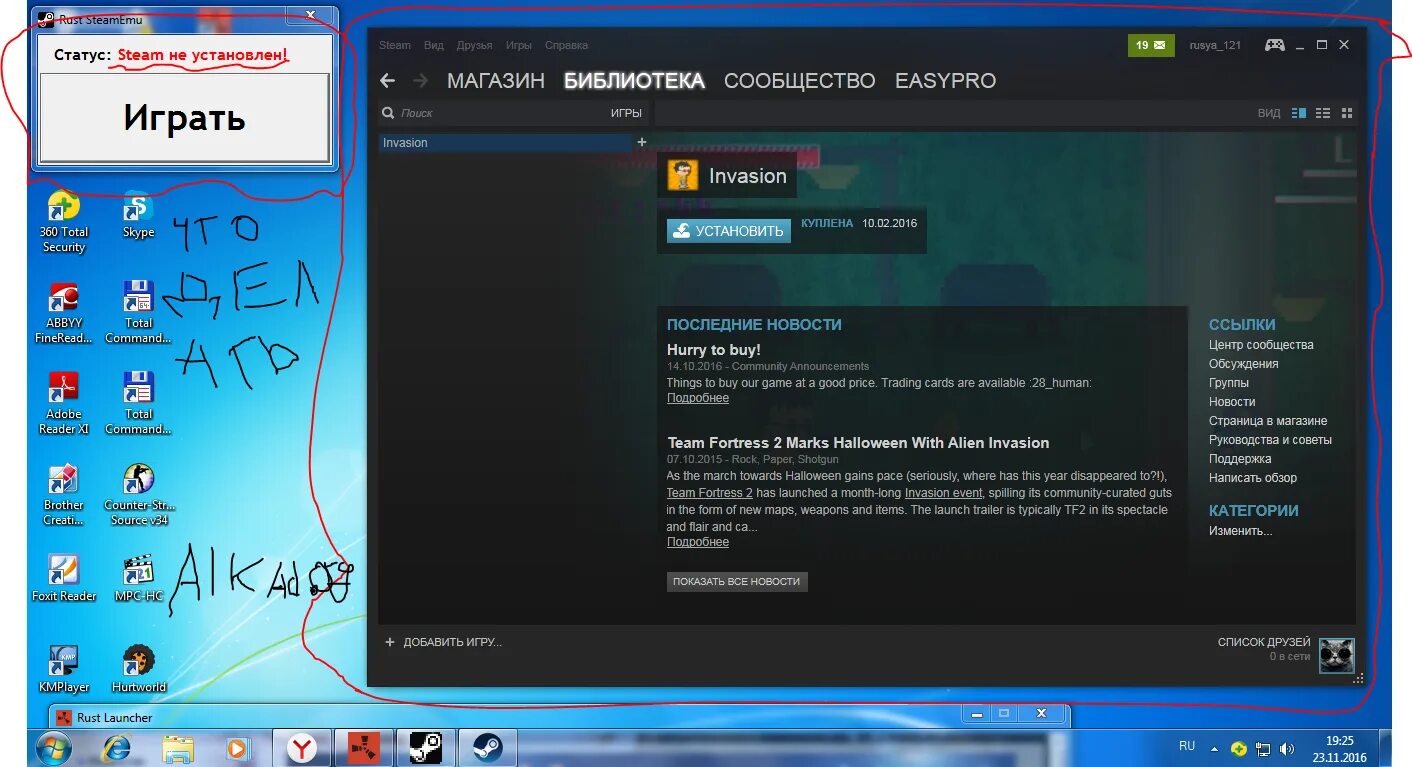
Task: Open Обсуждения link
Action: pyautogui.click(x=1243, y=364)
